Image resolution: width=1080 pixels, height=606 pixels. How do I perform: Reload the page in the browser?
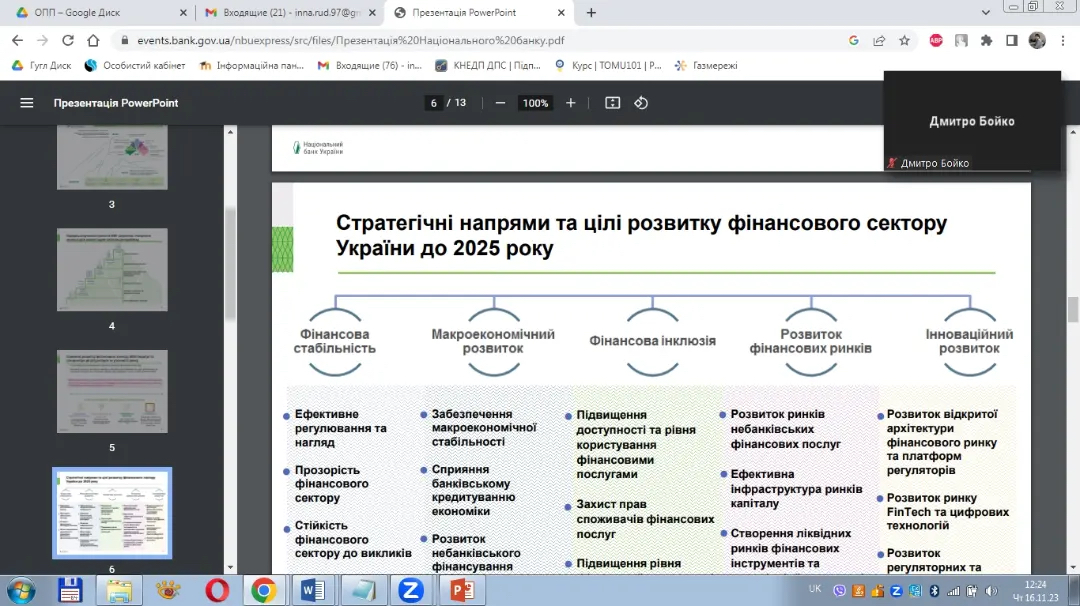pyautogui.click(x=68, y=41)
